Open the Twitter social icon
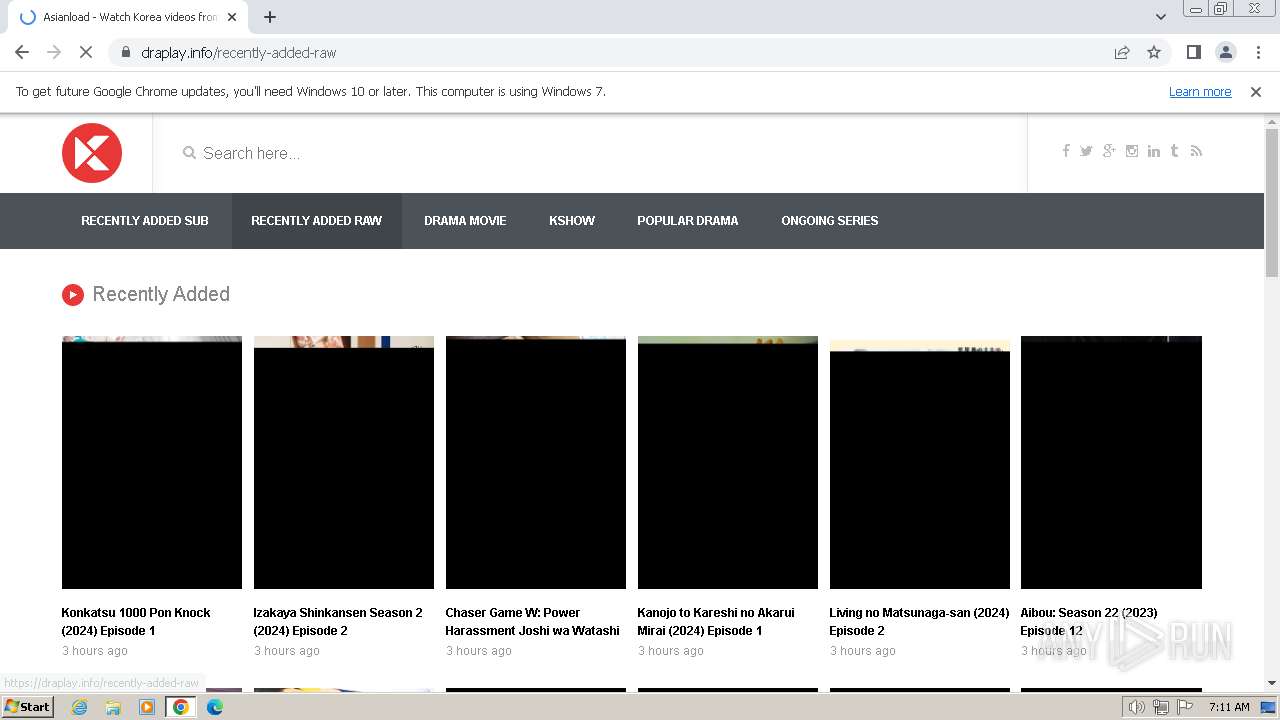 coord(1086,151)
